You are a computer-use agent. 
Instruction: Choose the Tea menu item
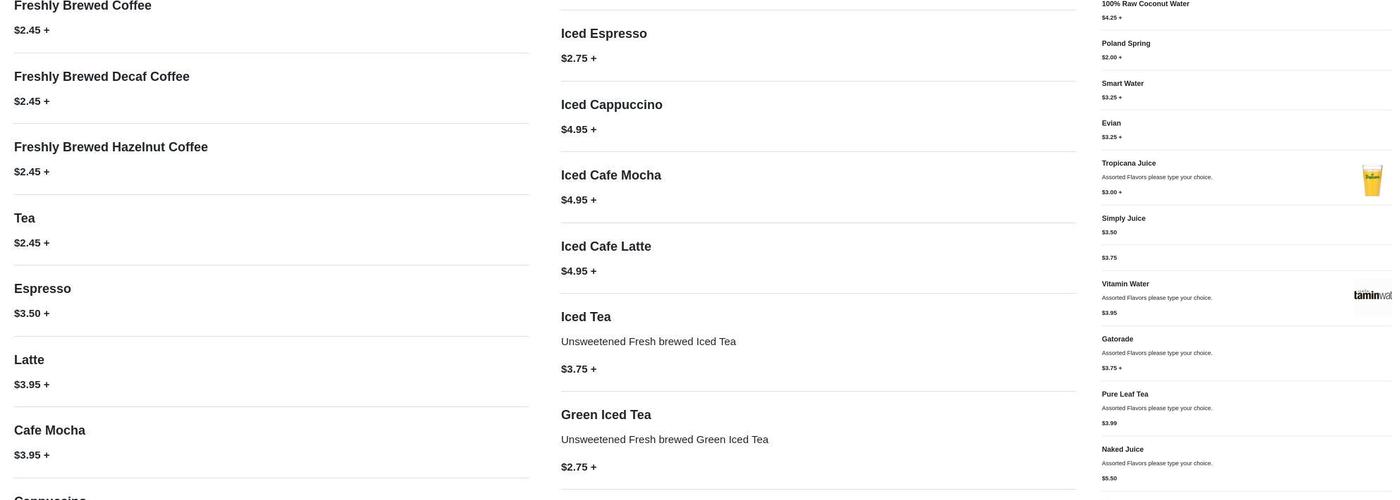tap(25, 218)
